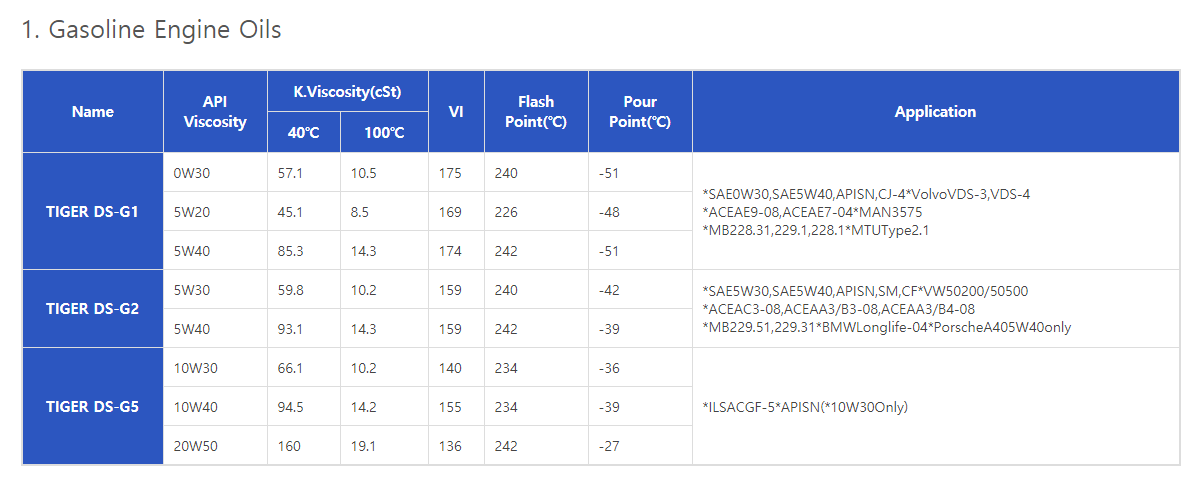Click the Pour Point(℃) column header
The width and height of the screenshot is (1200, 496).
click(x=640, y=112)
